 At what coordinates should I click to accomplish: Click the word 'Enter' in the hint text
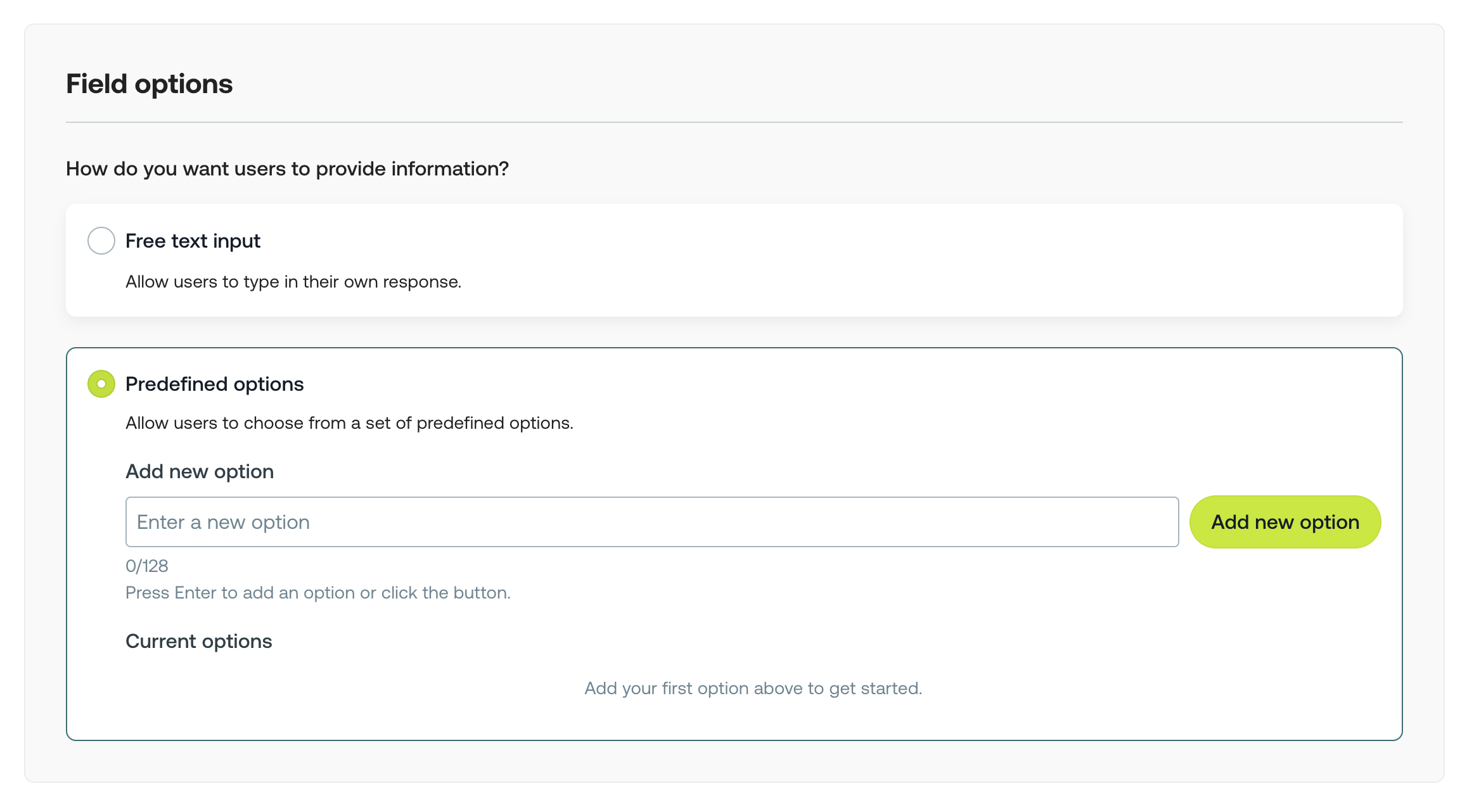[195, 593]
